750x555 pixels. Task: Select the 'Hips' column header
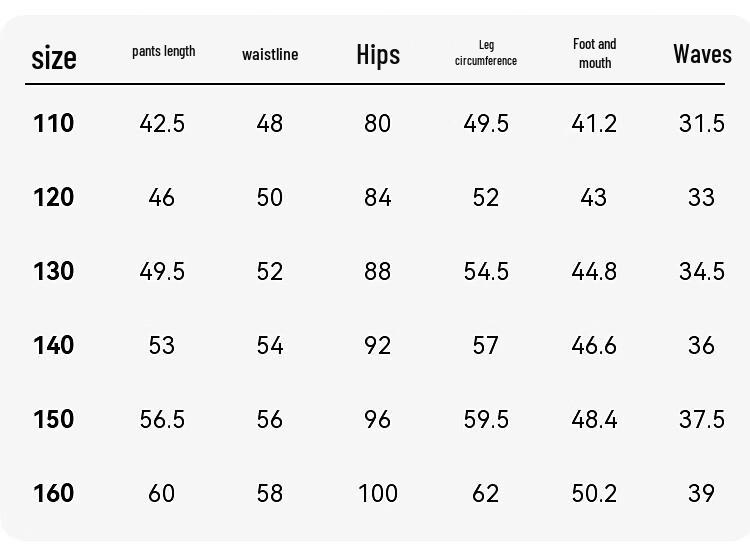378,55
